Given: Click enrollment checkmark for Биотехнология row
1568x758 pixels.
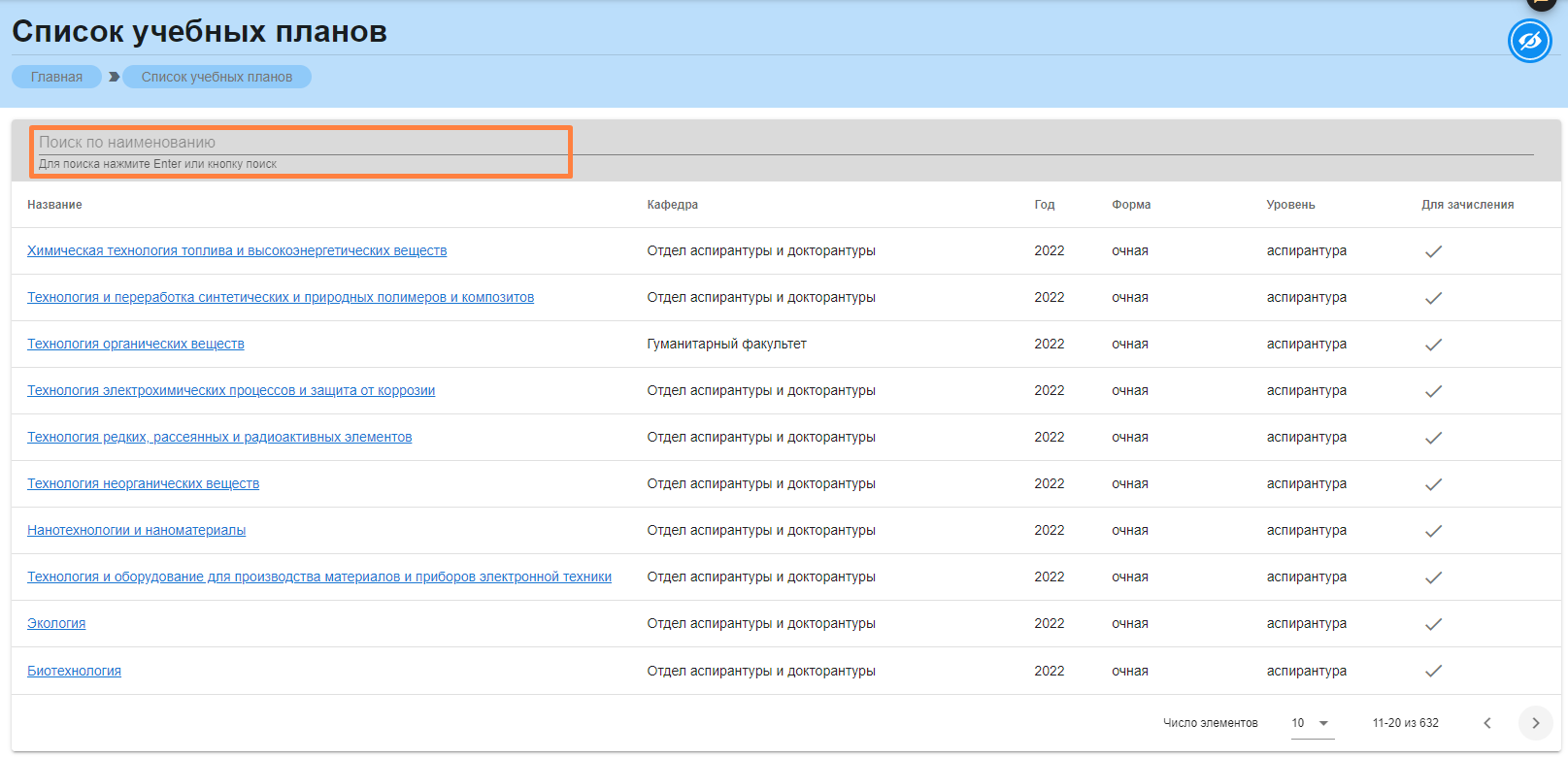Looking at the screenshot, I should pyautogui.click(x=1433, y=671).
